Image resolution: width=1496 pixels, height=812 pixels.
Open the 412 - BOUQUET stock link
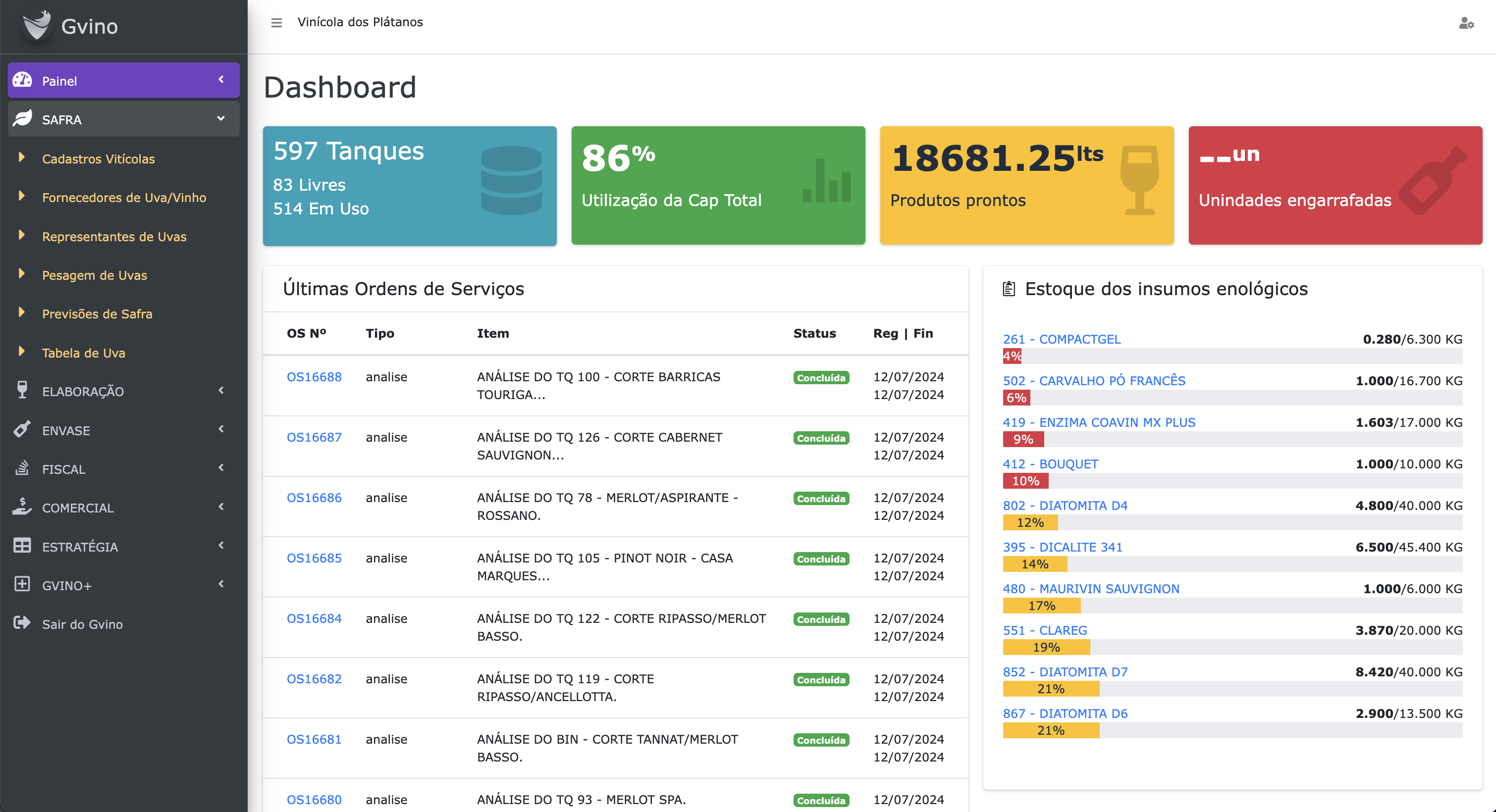pos(1051,464)
